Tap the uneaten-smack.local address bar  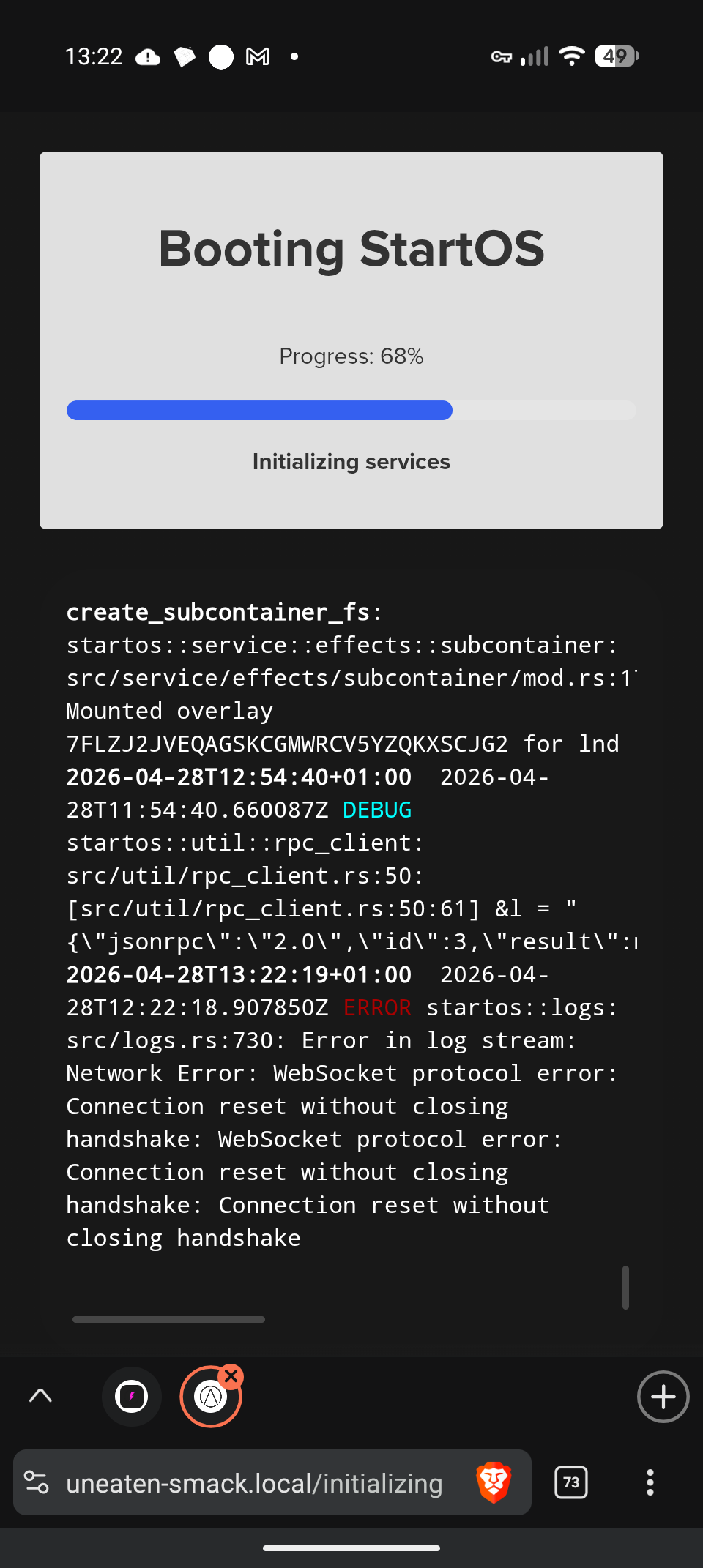click(254, 1484)
